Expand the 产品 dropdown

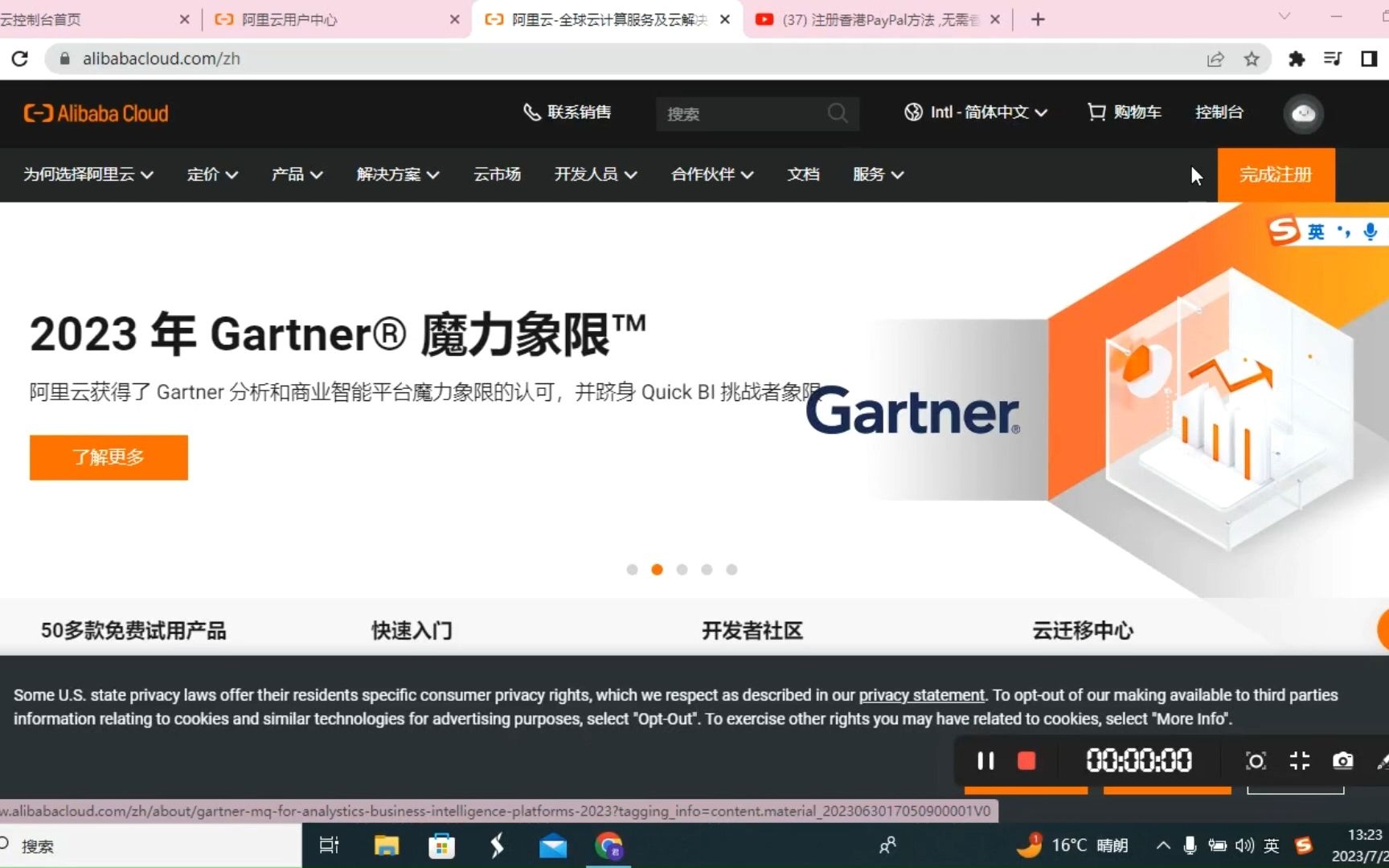tap(297, 174)
